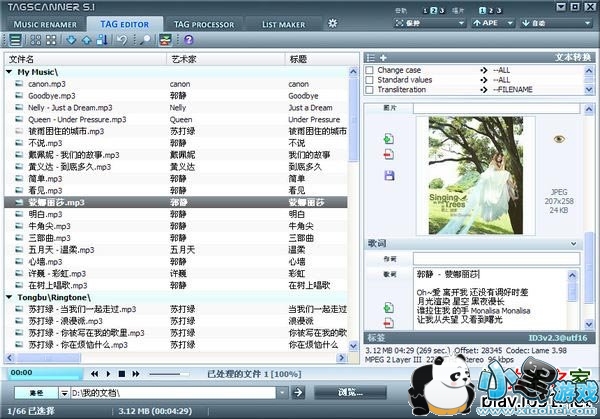Click file icon of canon.mp3 row
The height and width of the screenshot is (419, 600).
[19, 83]
